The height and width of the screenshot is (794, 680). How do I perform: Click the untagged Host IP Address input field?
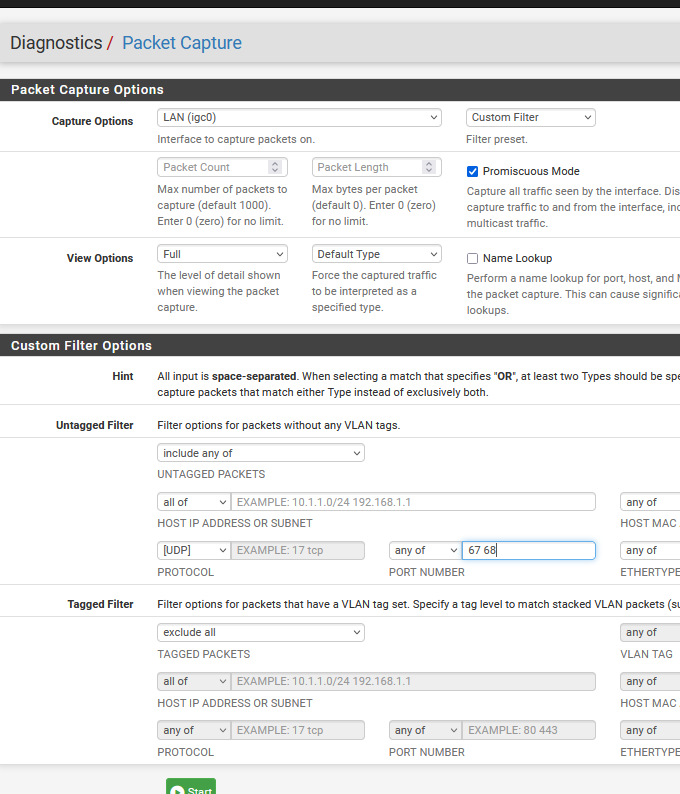[x=412, y=502]
